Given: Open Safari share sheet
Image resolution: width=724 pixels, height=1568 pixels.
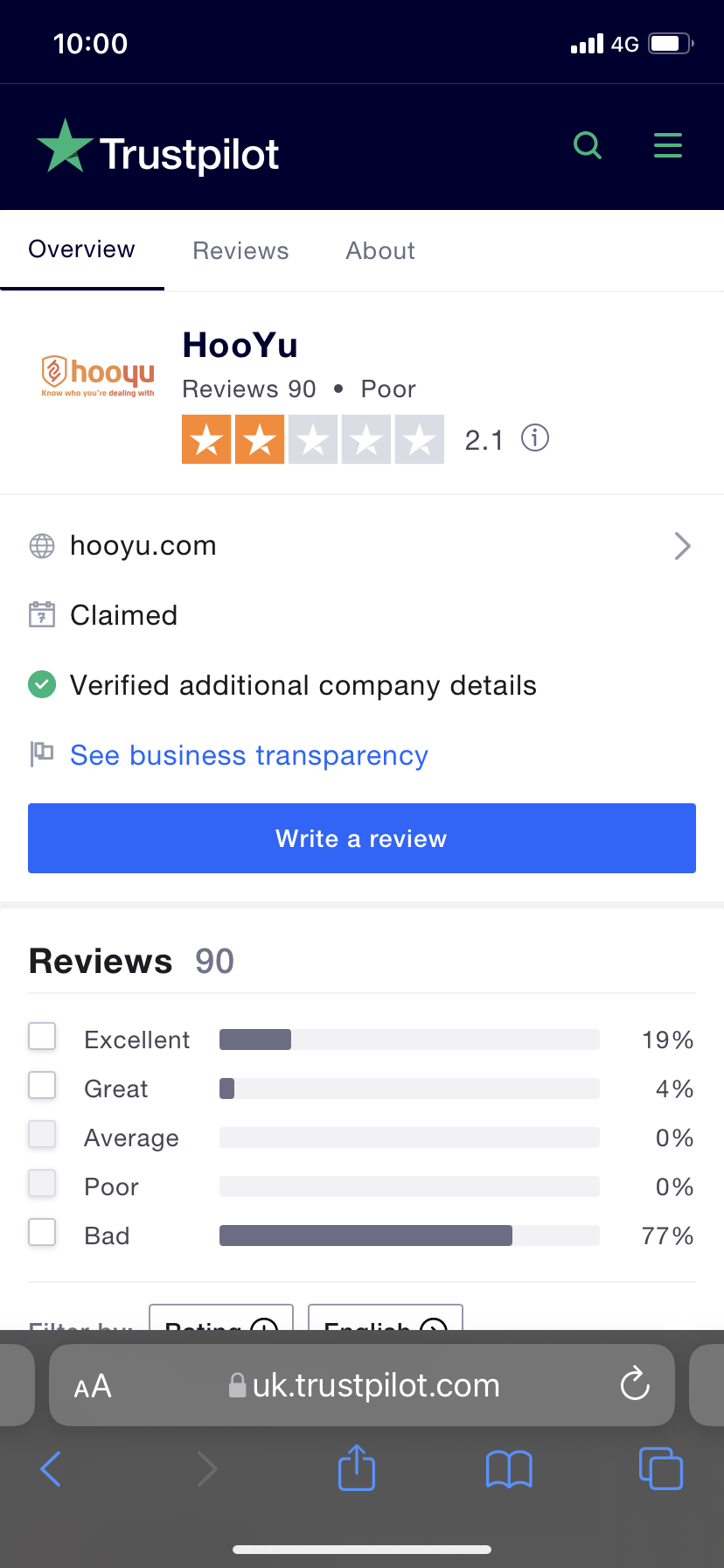Looking at the screenshot, I should (357, 1468).
